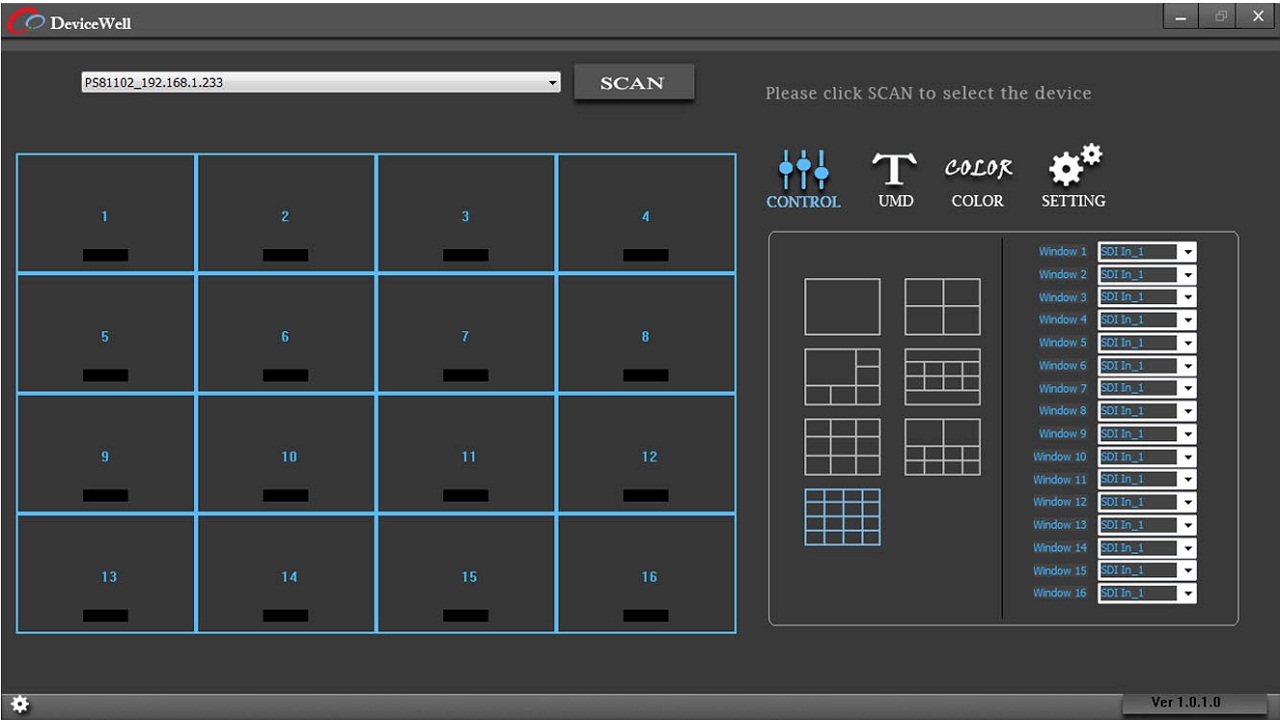
Task: Click the 'Window 16' label
Action: tap(1059, 593)
